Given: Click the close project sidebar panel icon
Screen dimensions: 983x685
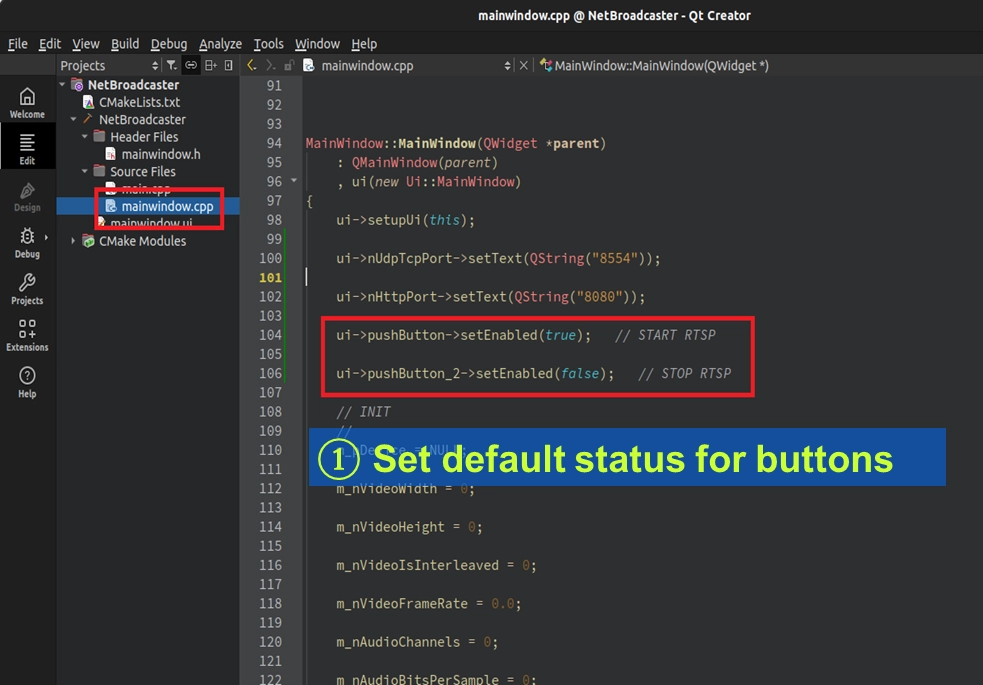Looking at the screenshot, I should click(x=229, y=65).
